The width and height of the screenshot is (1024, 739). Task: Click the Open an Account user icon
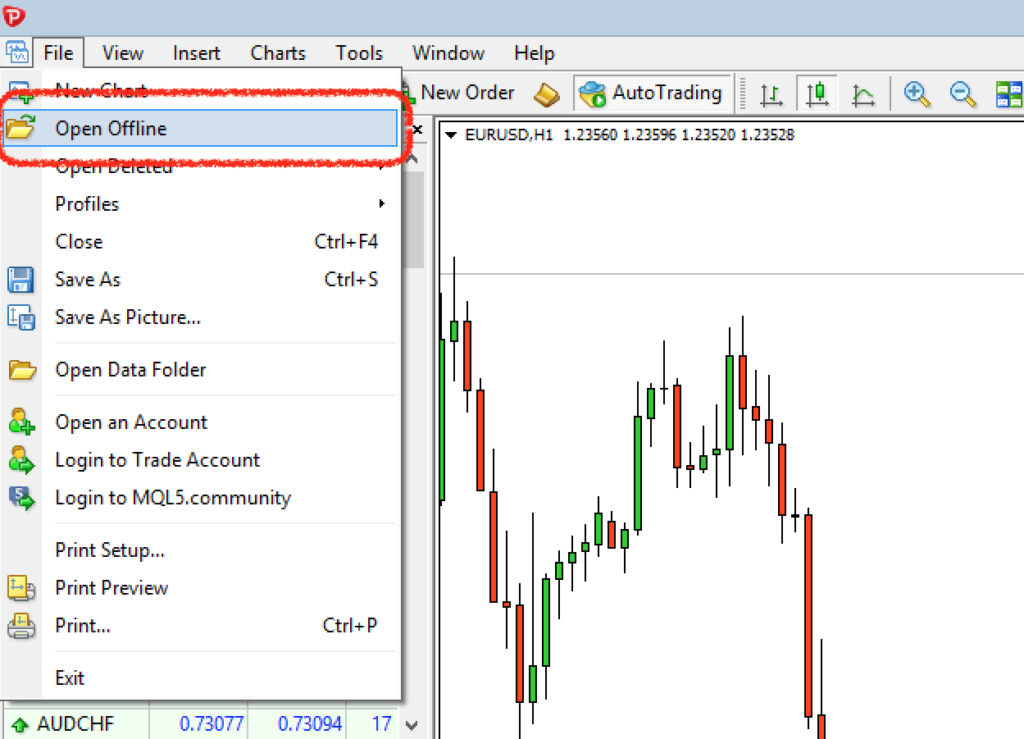tap(21, 422)
